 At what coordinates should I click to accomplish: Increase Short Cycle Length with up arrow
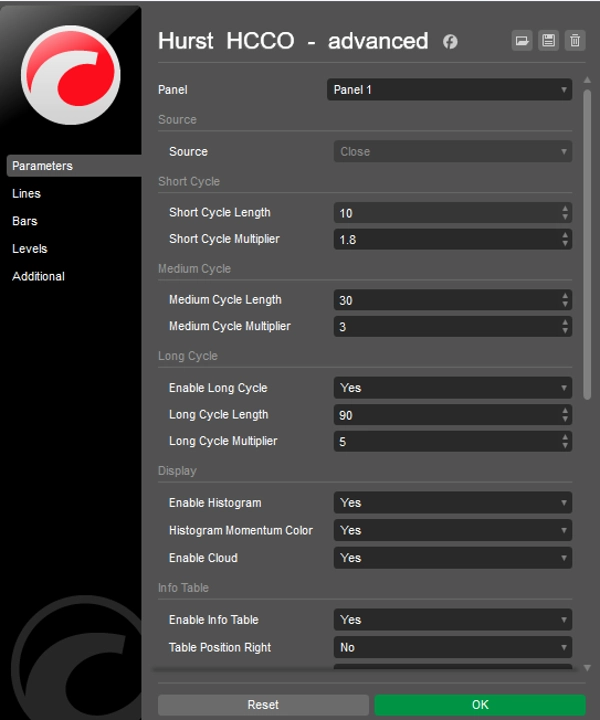pos(565,208)
